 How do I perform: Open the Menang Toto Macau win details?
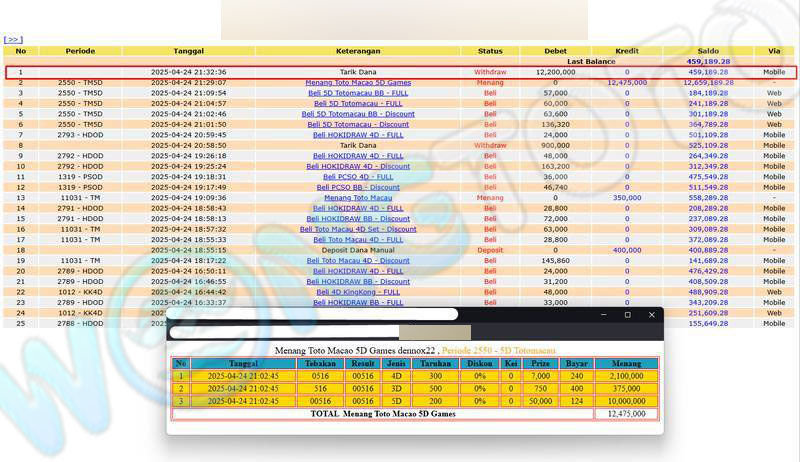pos(358,198)
